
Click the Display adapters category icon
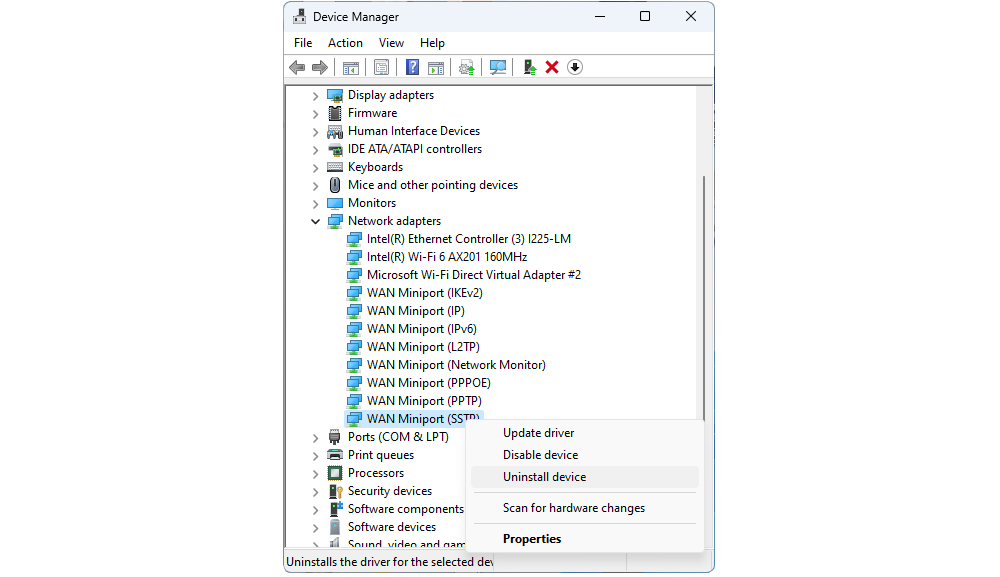[x=335, y=95]
